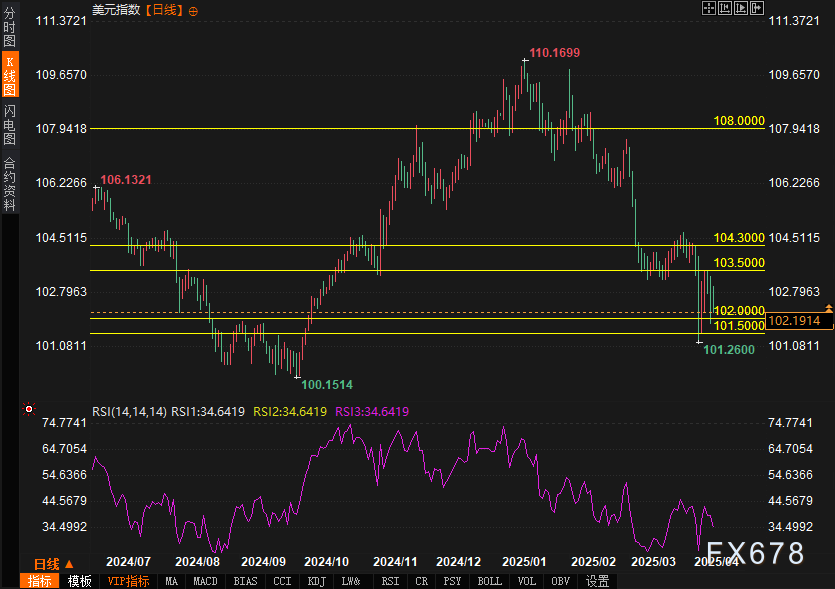
Task: Switch to 分时图 view in left sidebar
Action: tap(9, 28)
